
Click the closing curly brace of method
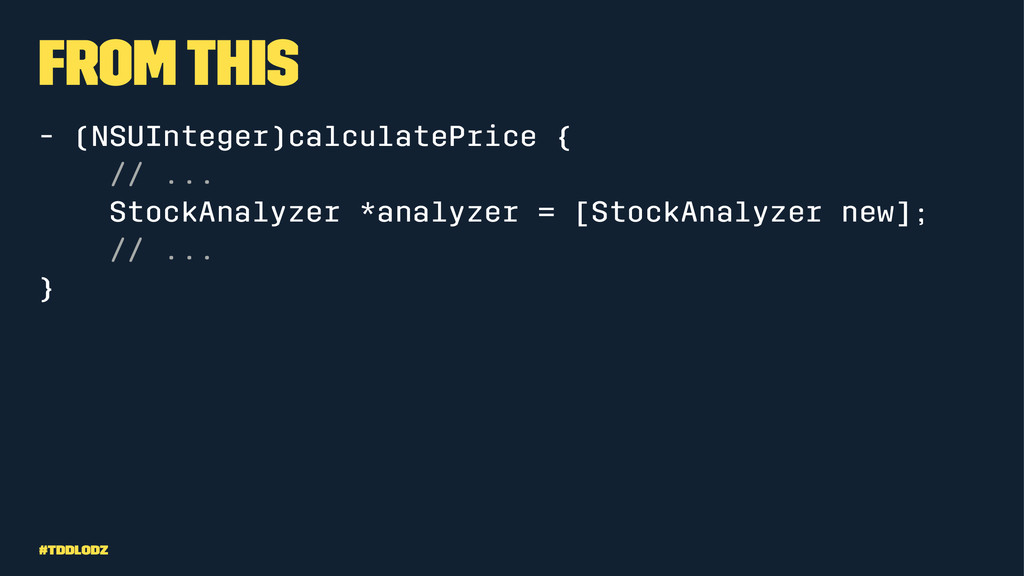46,289
